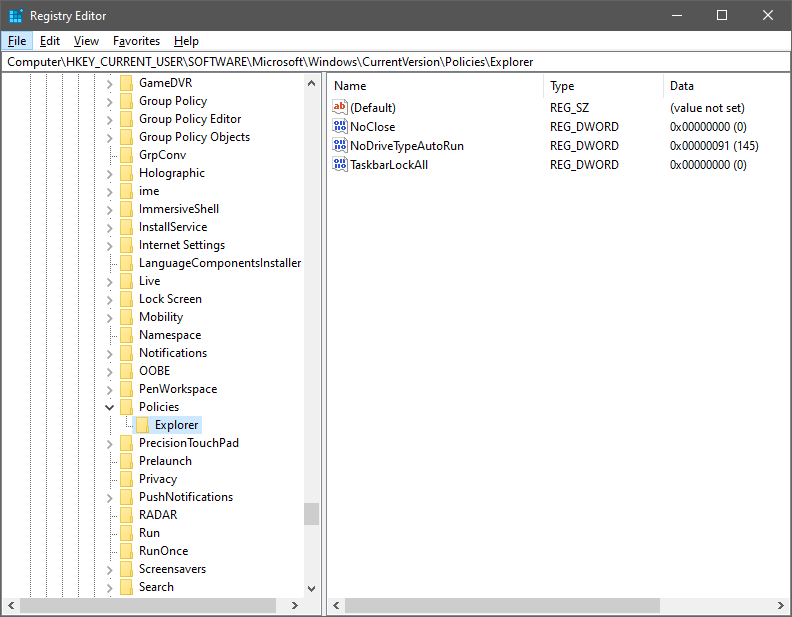Click the tree pane vertical scrollbar thumb
The width and height of the screenshot is (792, 617).
pos(311,513)
